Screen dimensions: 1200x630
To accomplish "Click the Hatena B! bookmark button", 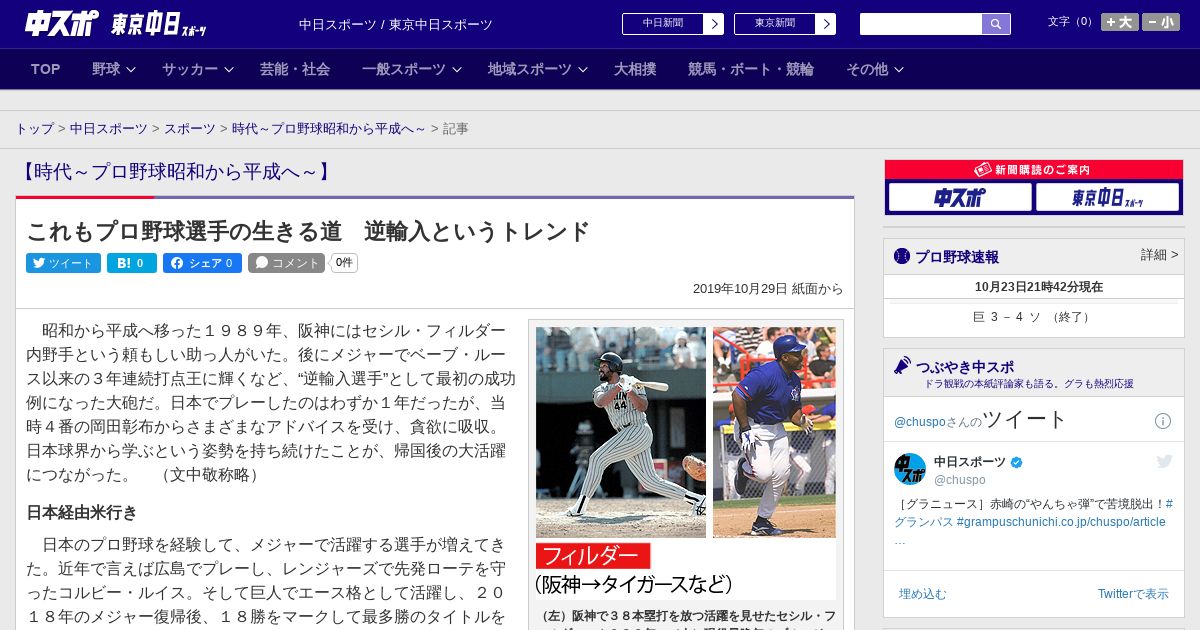I will coord(132,263).
